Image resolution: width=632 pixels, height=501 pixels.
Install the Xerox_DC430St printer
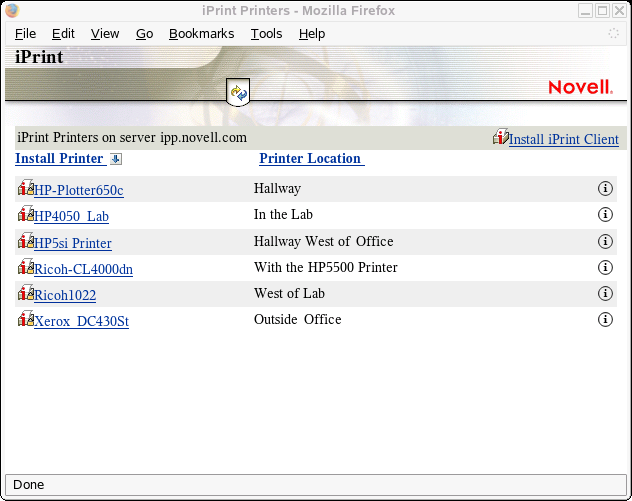pyautogui.click(x=81, y=321)
